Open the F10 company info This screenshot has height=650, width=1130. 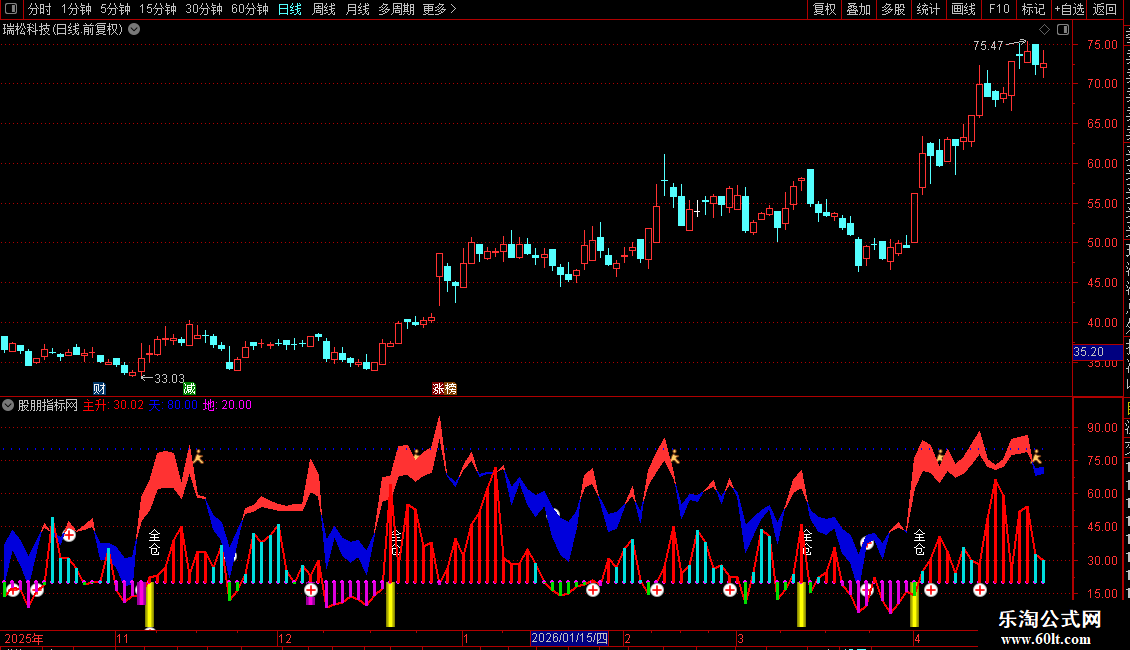tap(999, 9)
